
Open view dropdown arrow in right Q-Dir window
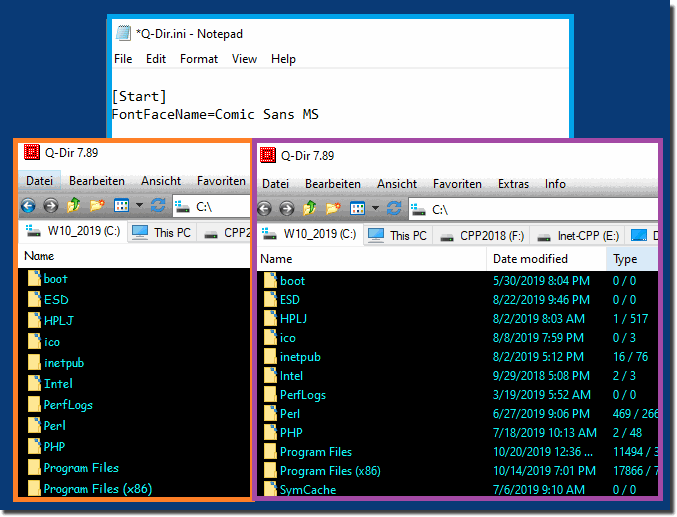(x=375, y=209)
